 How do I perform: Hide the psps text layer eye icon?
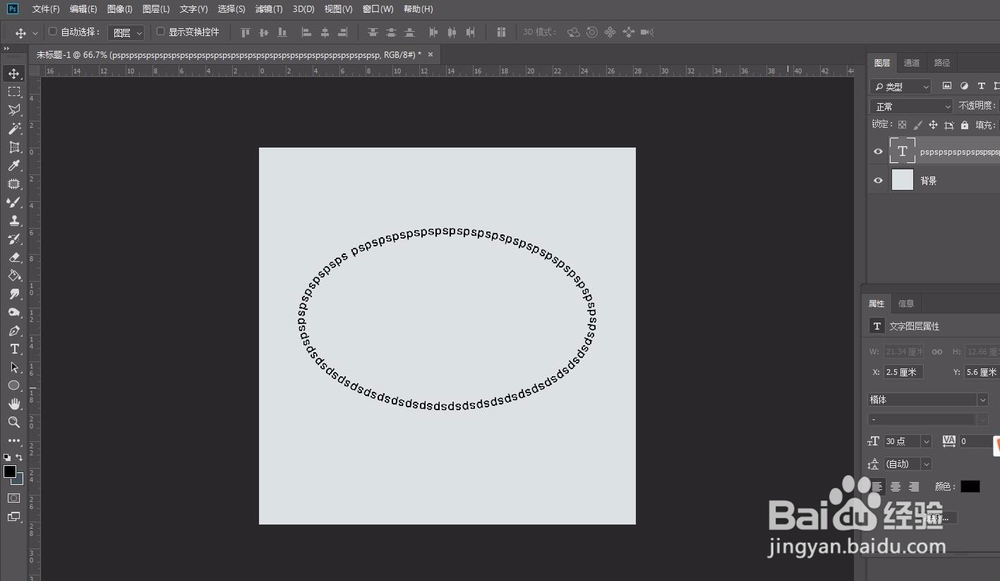878,152
